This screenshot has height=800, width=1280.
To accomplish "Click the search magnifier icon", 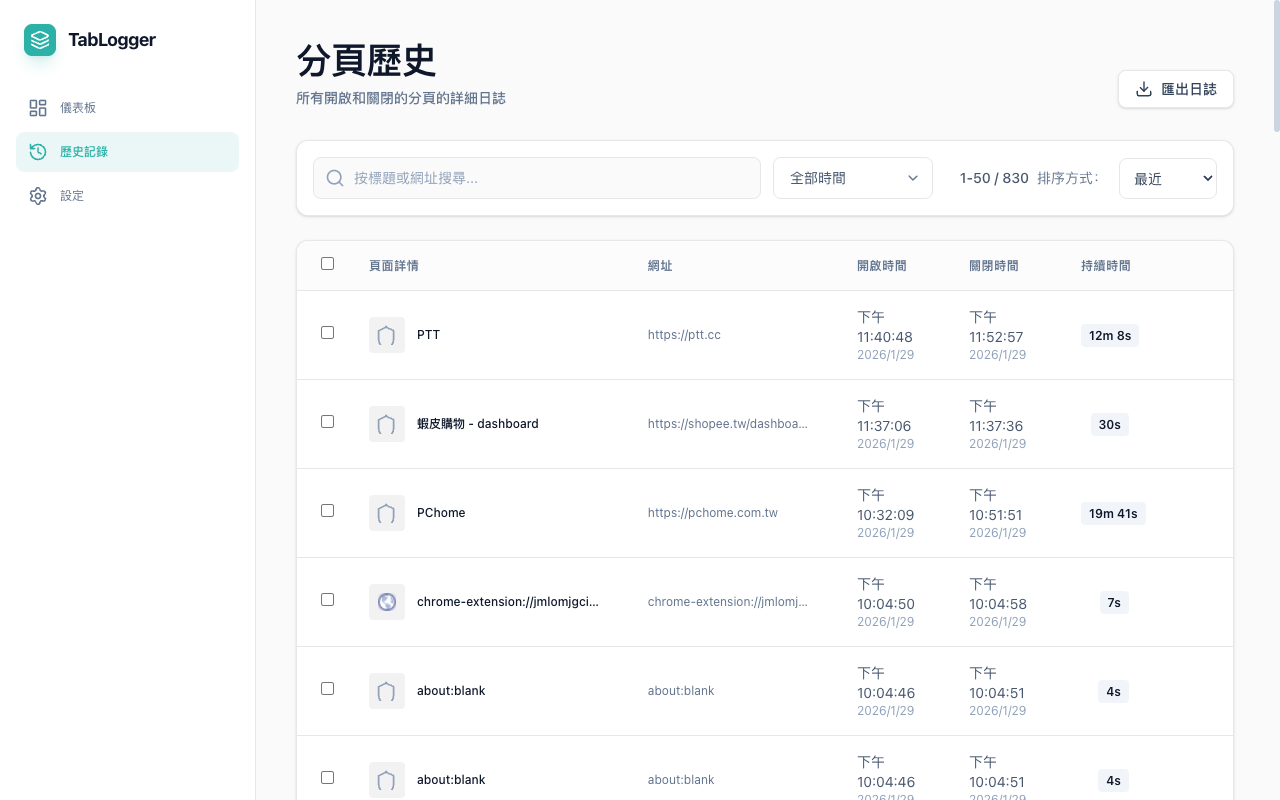I will click(335, 177).
